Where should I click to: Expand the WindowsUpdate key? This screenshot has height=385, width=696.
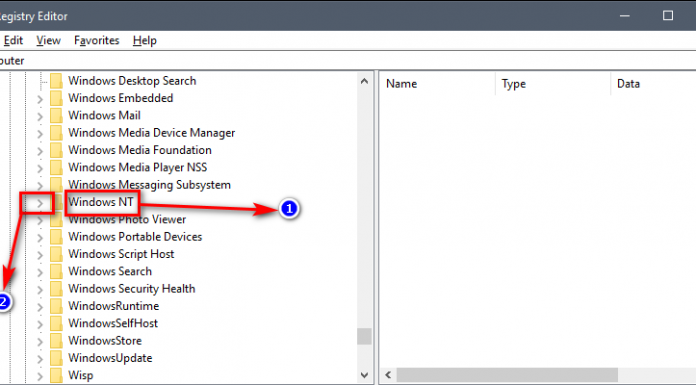pos(40,359)
